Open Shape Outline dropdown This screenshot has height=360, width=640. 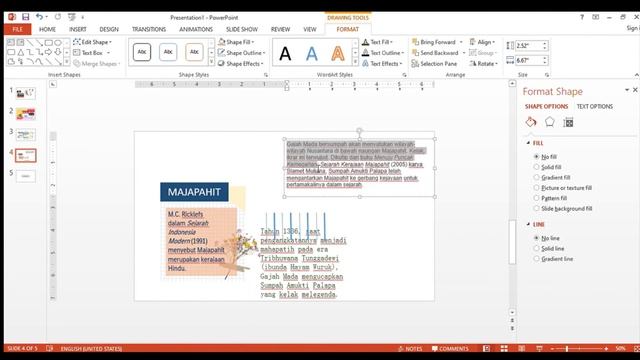tap(241, 53)
